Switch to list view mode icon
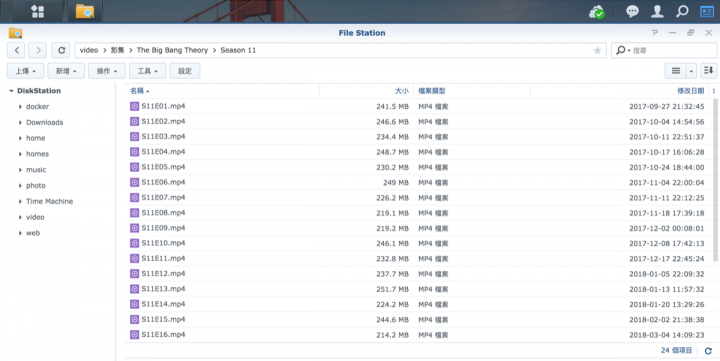 click(676, 71)
